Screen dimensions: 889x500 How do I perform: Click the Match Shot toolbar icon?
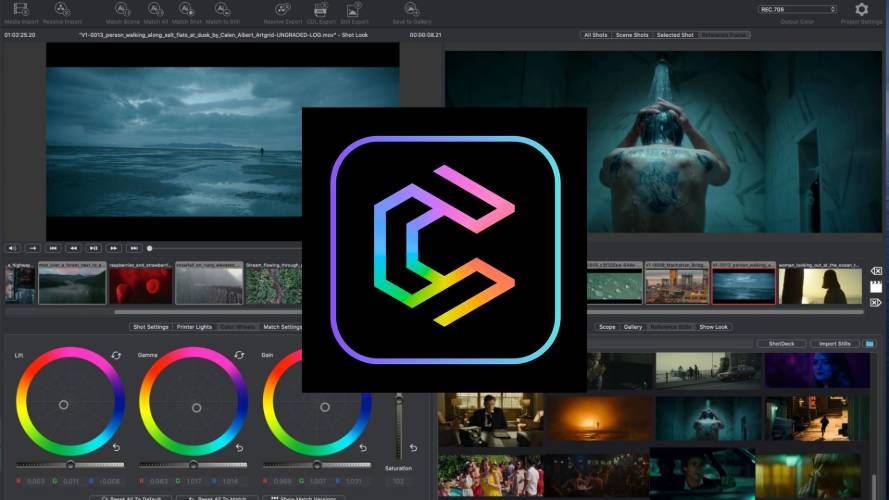click(187, 9)
